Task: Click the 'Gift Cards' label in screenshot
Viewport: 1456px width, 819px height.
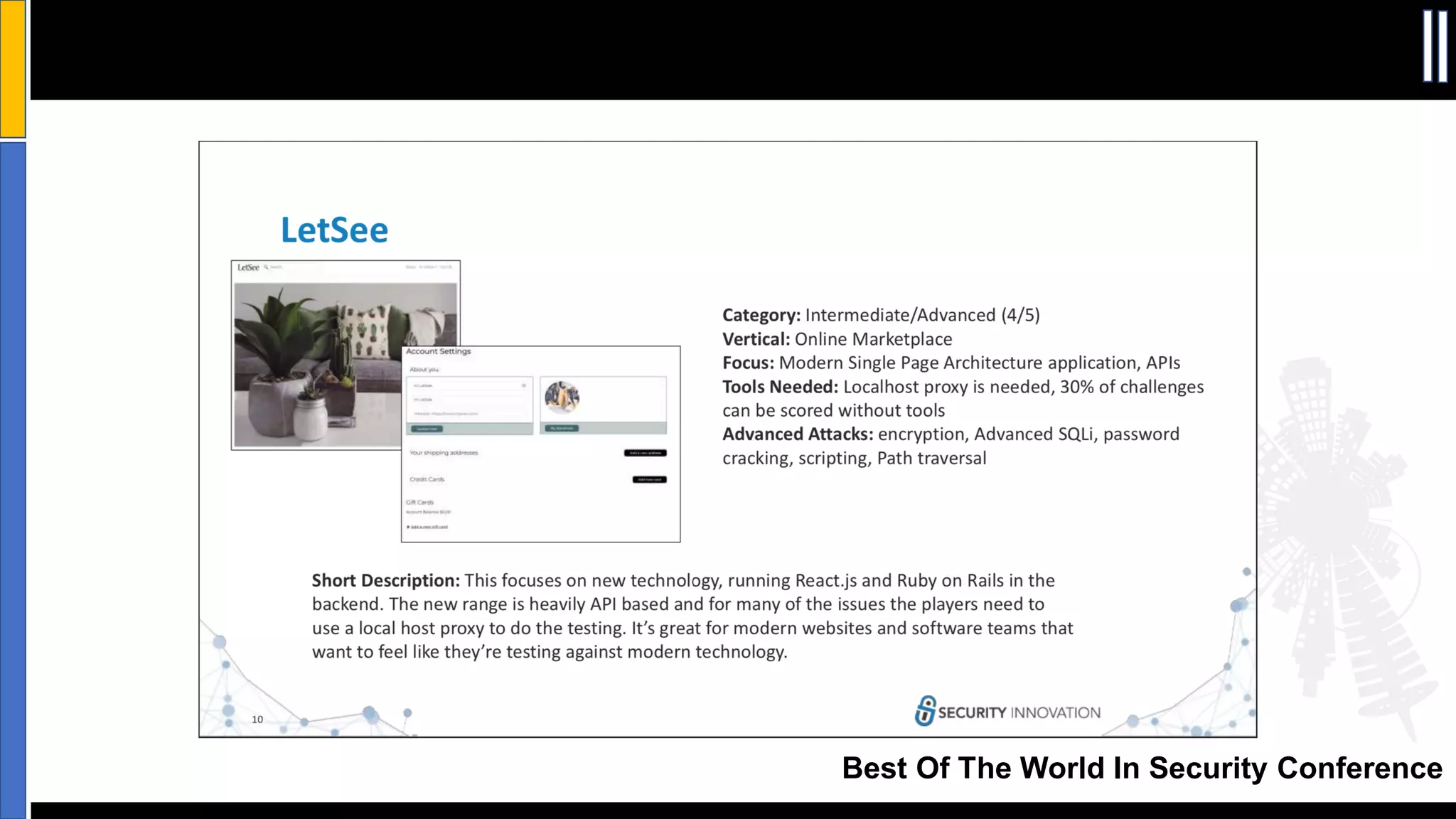Action: point(419,502)
